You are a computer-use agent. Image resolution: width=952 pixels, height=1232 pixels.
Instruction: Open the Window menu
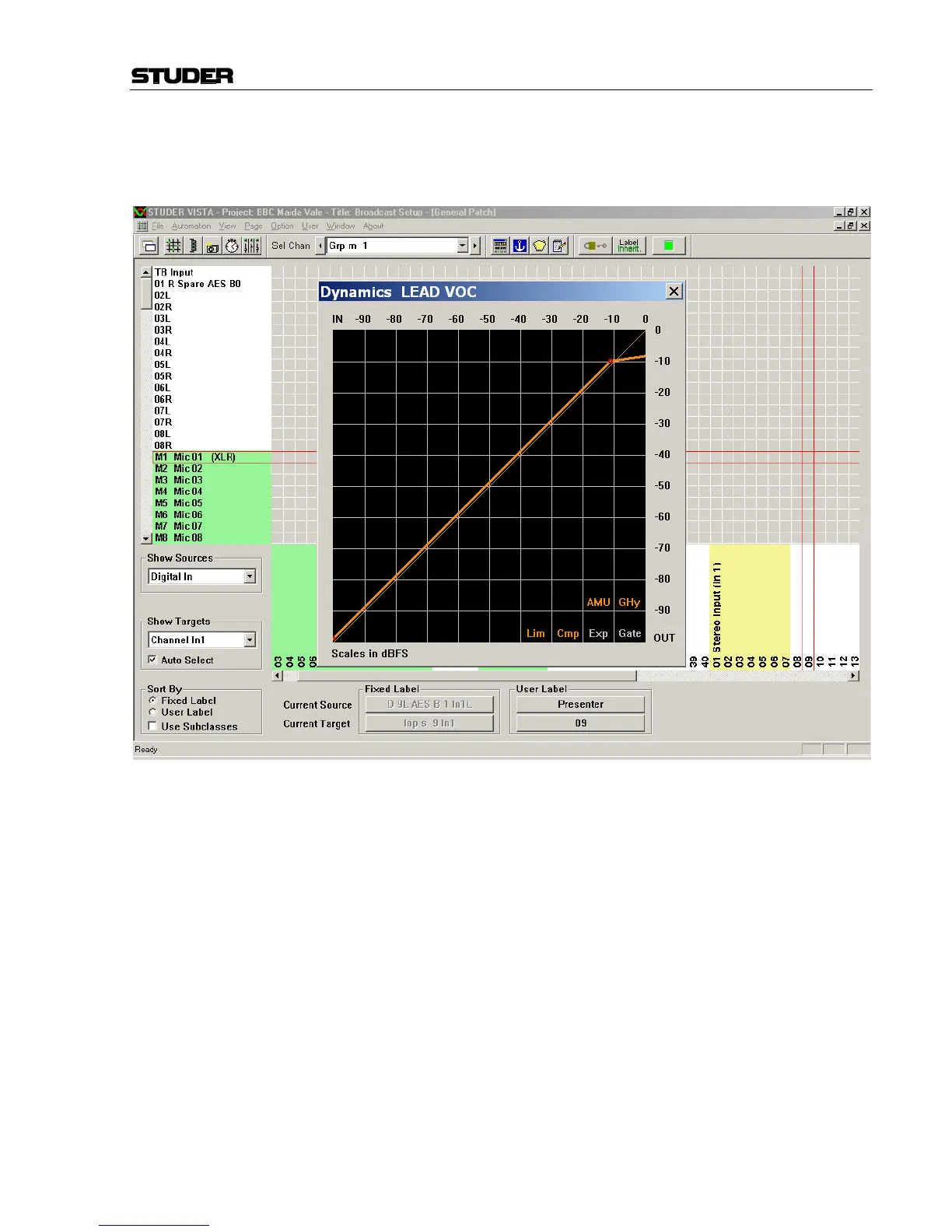[x=341, y=226]
